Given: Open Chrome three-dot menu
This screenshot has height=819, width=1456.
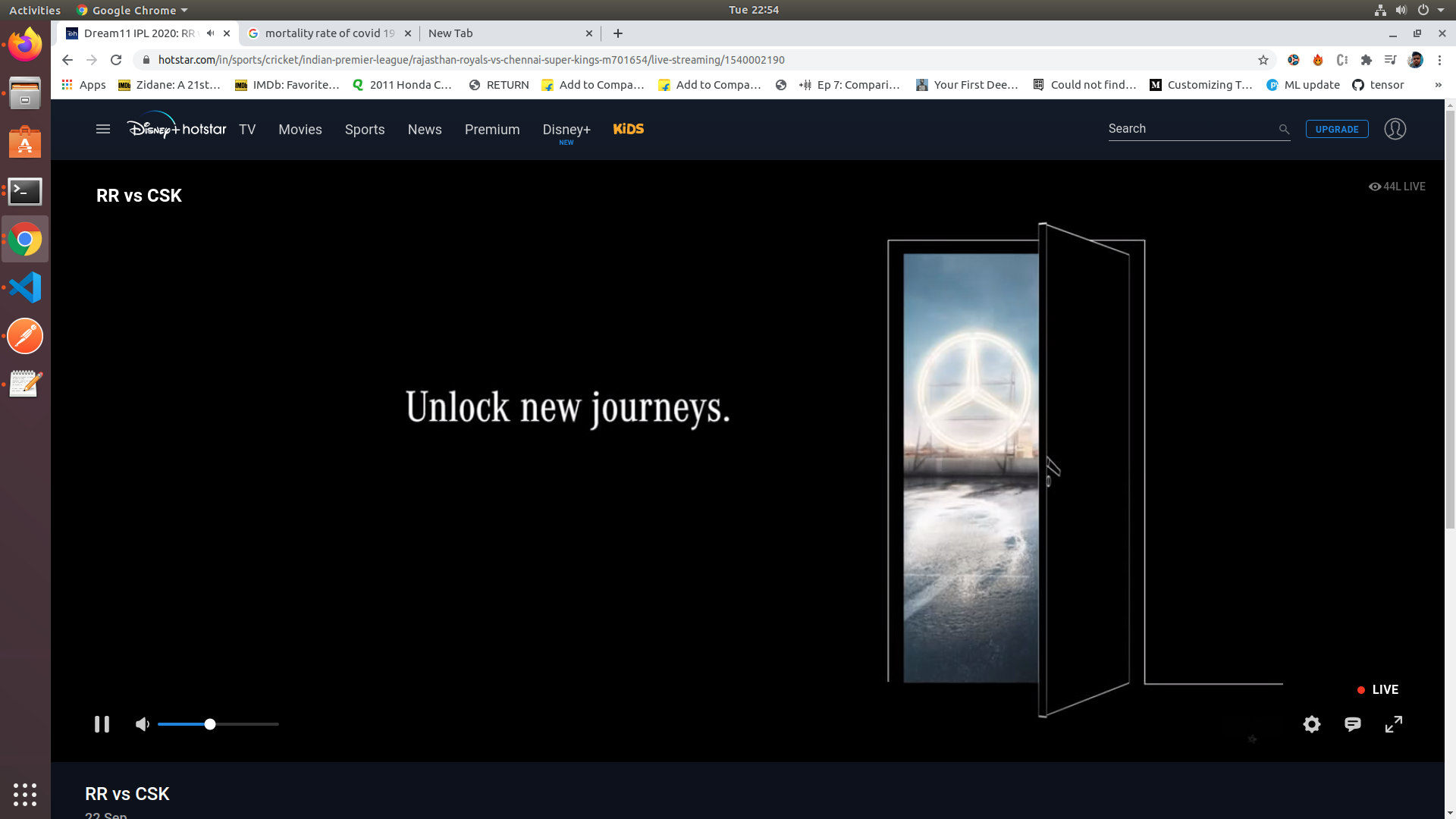Looking at the screenshot, I should (1439, 60).
